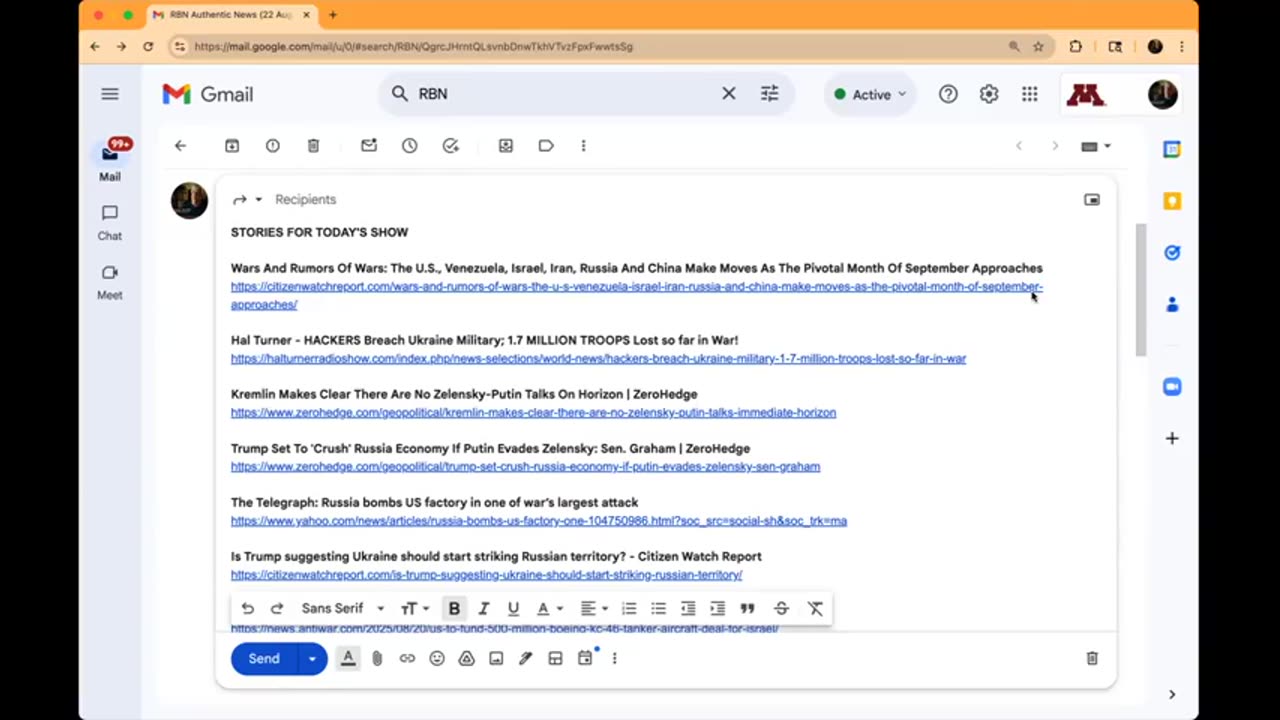Open the Gmail main menu hamburger
The width and height of the screenshot is (1280, 720).
tap(110, 94)
